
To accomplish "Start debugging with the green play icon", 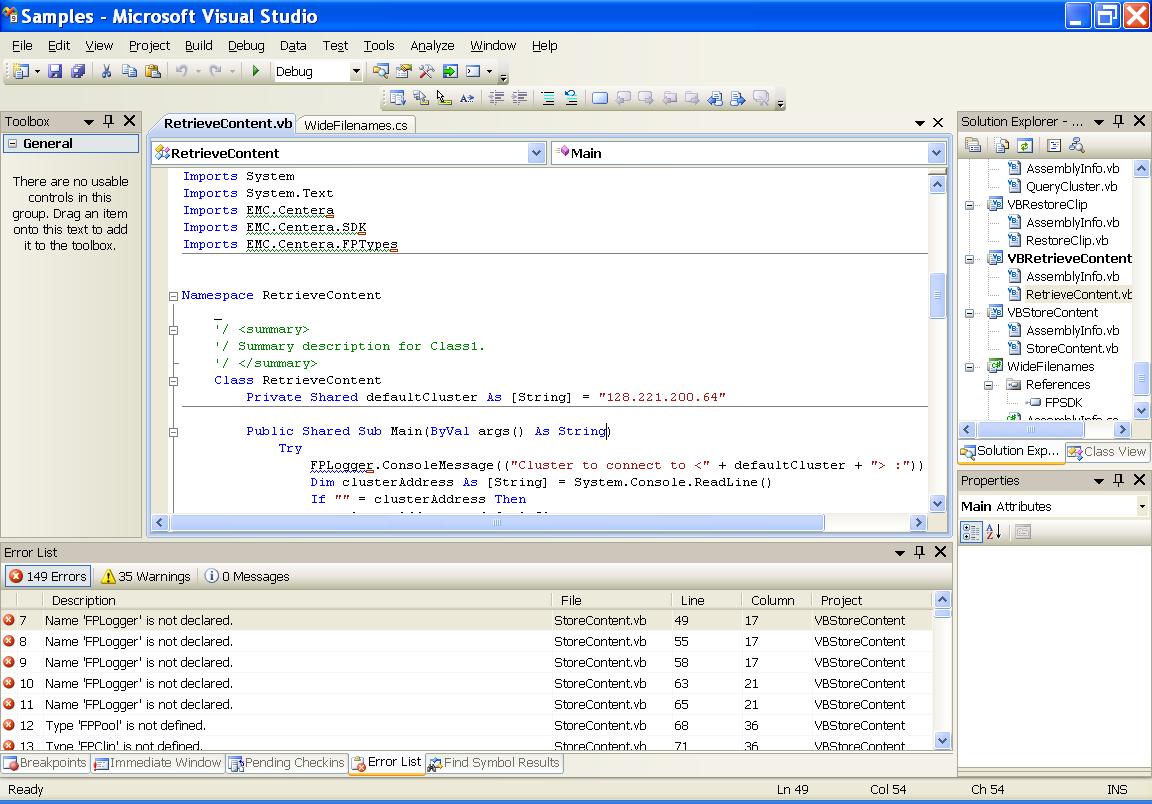I will [x=256, y=71].
